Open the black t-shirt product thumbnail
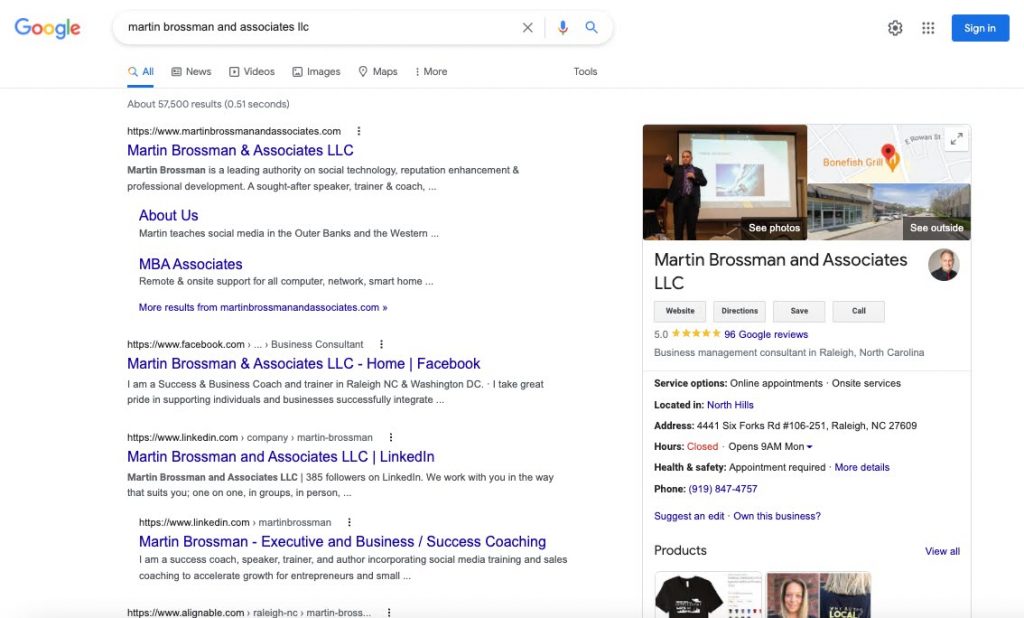The width and height of the screenshot is (1024, 618). coord(708,595)
